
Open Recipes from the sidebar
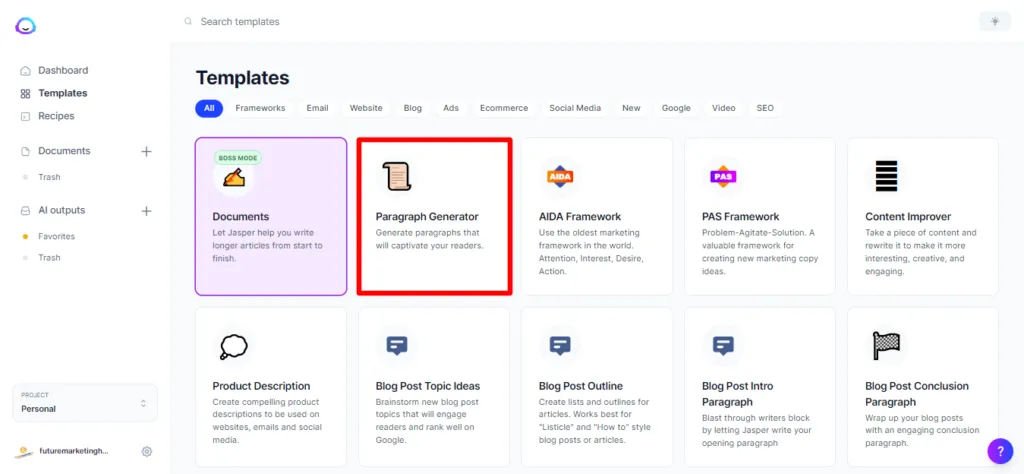(56, 116)
